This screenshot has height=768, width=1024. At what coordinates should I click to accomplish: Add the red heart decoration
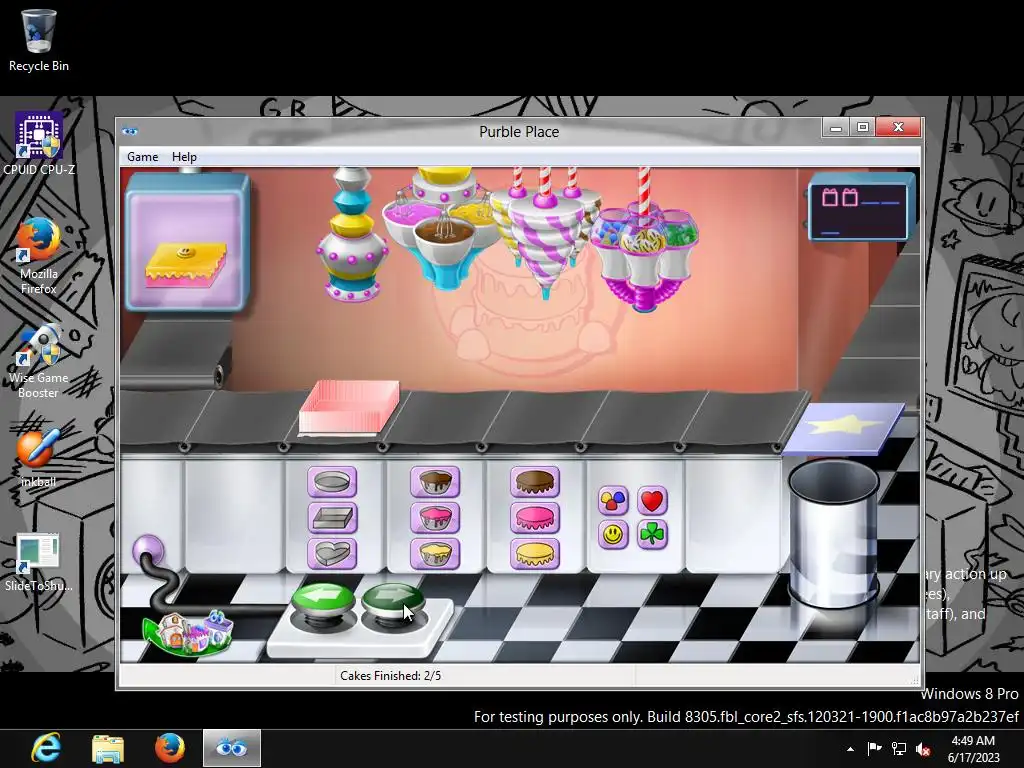(x=652, y=501)
